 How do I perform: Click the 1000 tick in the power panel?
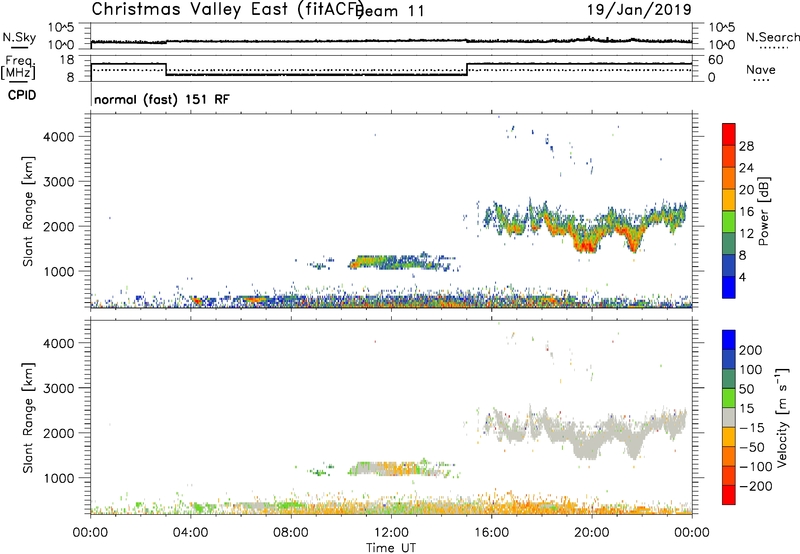pos(59,271)
